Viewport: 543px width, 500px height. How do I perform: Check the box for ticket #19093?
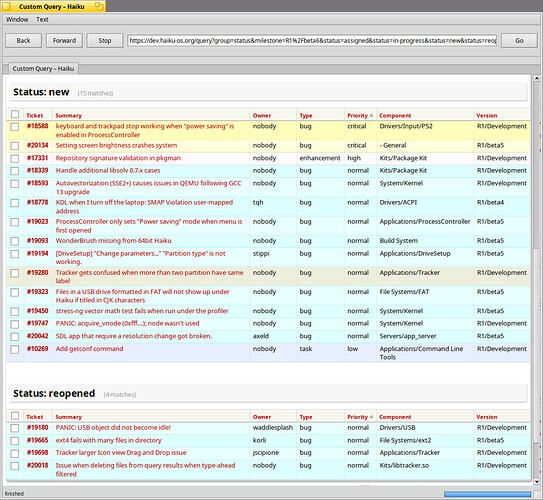point(15,241)
